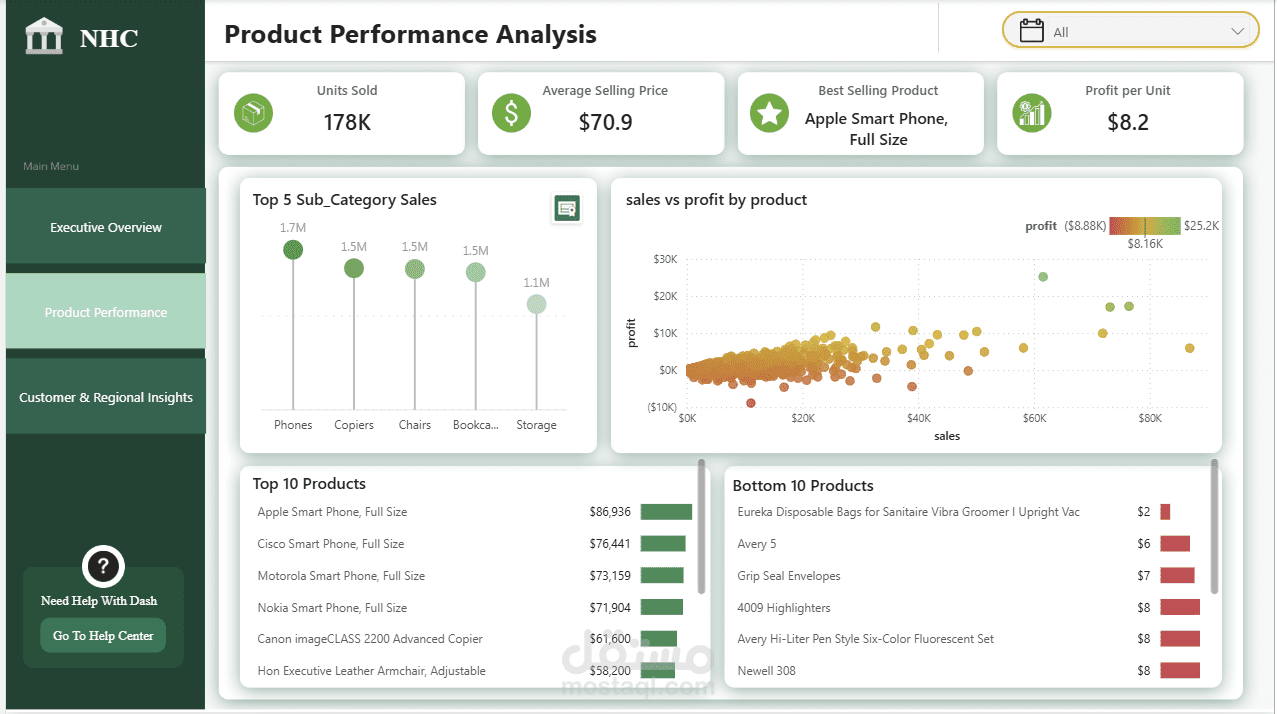Screen dimensions: 1277x714
Task: Click the Go To Help Center button
Action: click(x=103, y=635)
